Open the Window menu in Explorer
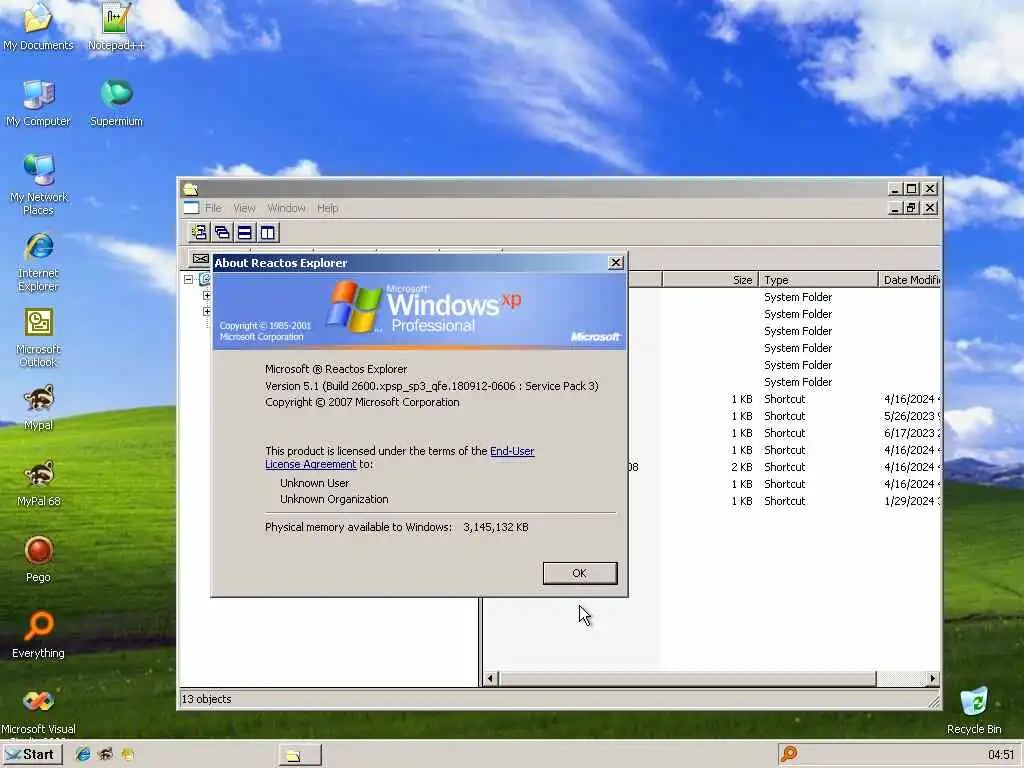 [286, 208]
